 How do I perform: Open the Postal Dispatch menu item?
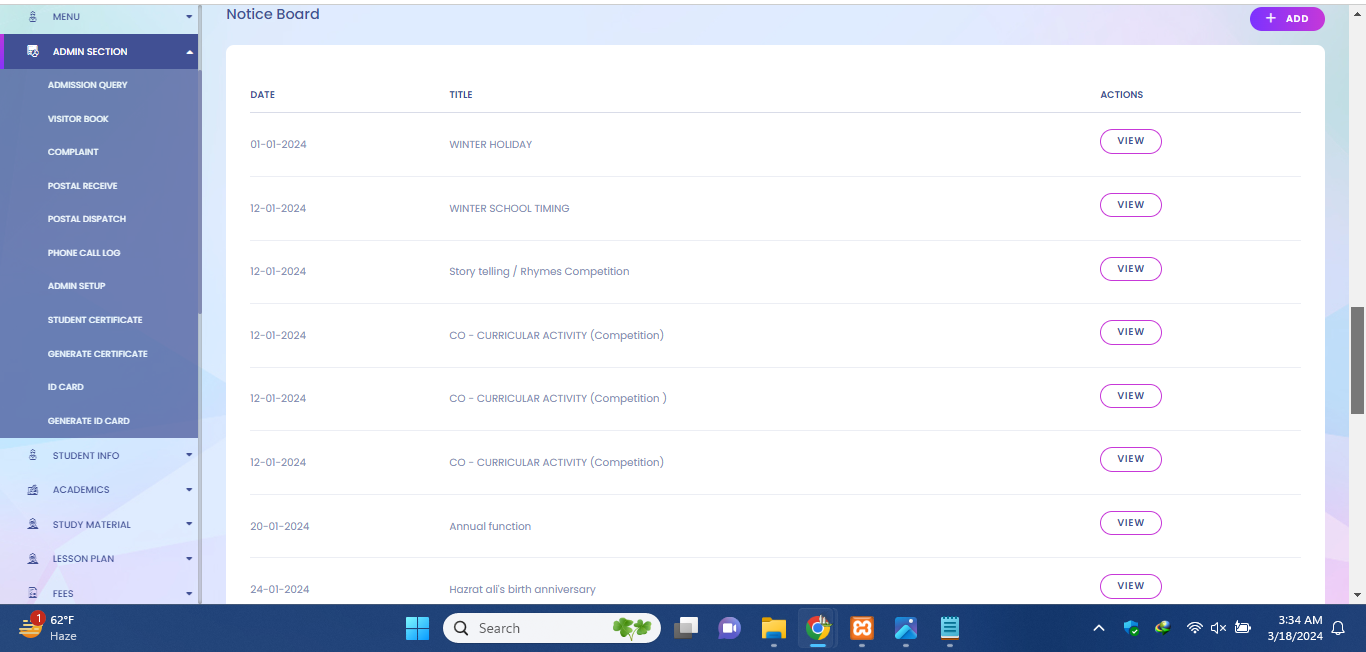pyautogui.click(x=87, y=219)
